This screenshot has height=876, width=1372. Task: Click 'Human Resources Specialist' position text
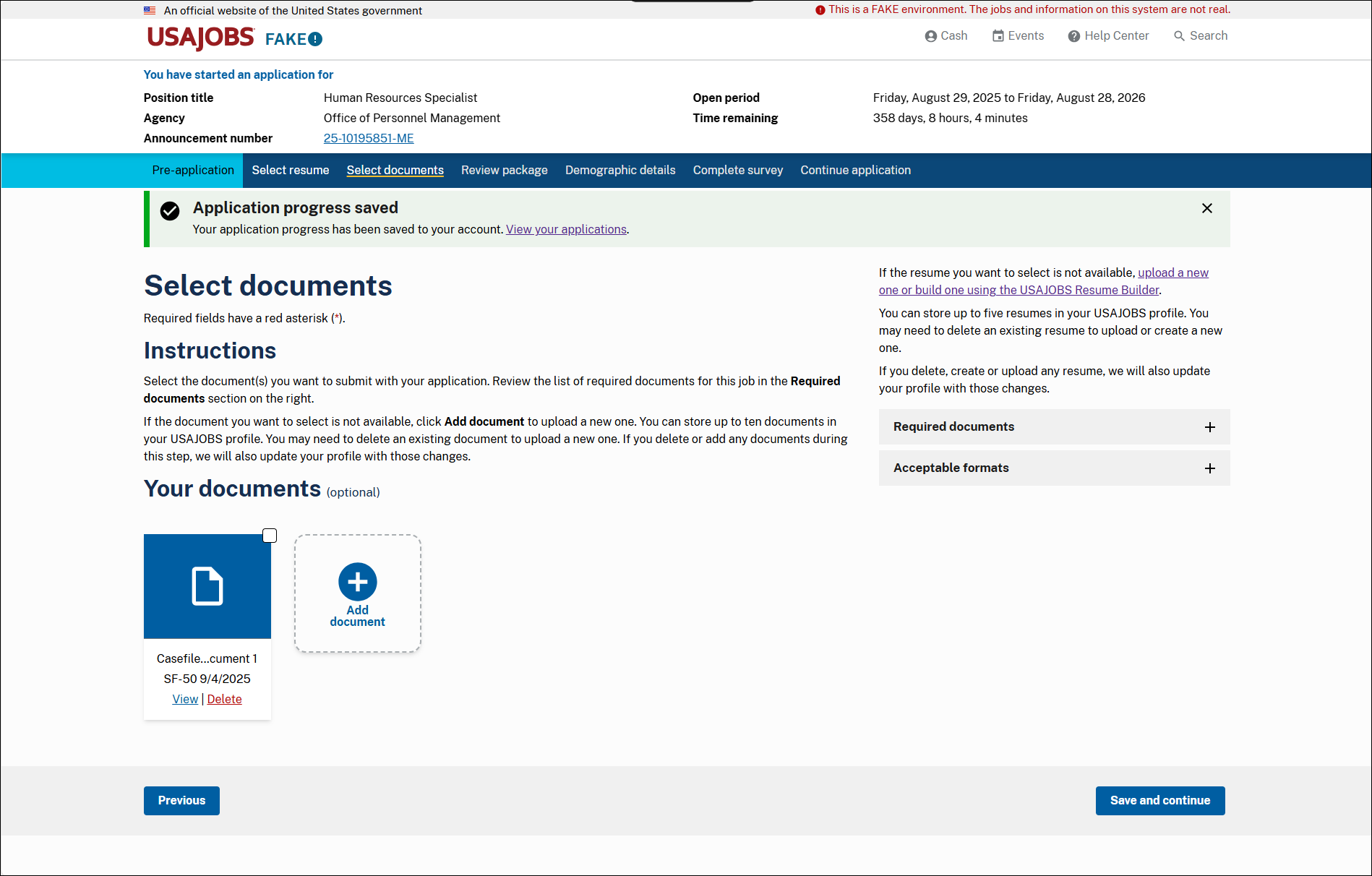click(400, 98)
